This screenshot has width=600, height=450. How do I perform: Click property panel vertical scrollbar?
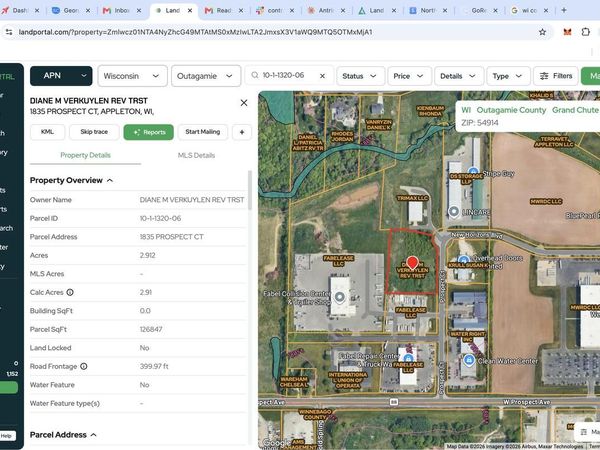tap(250, 190)
